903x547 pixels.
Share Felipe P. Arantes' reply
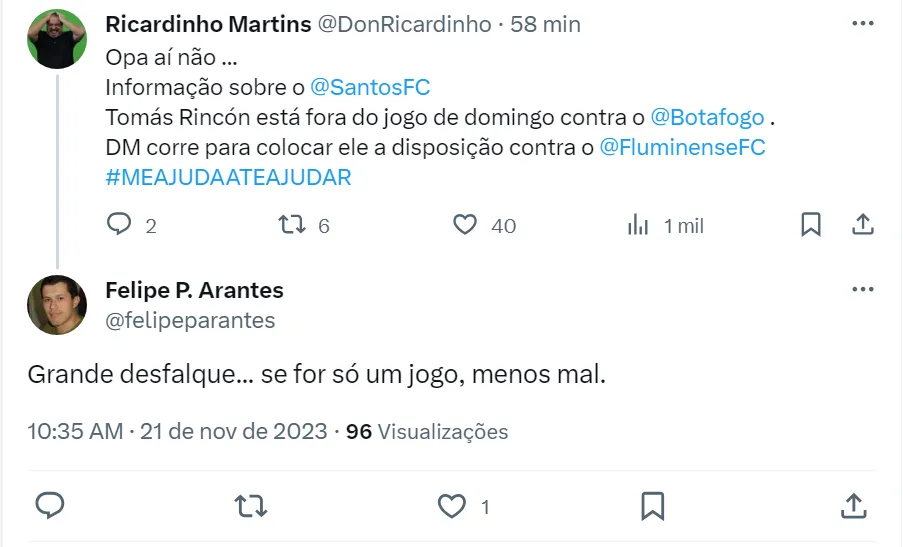click(853, 505)
